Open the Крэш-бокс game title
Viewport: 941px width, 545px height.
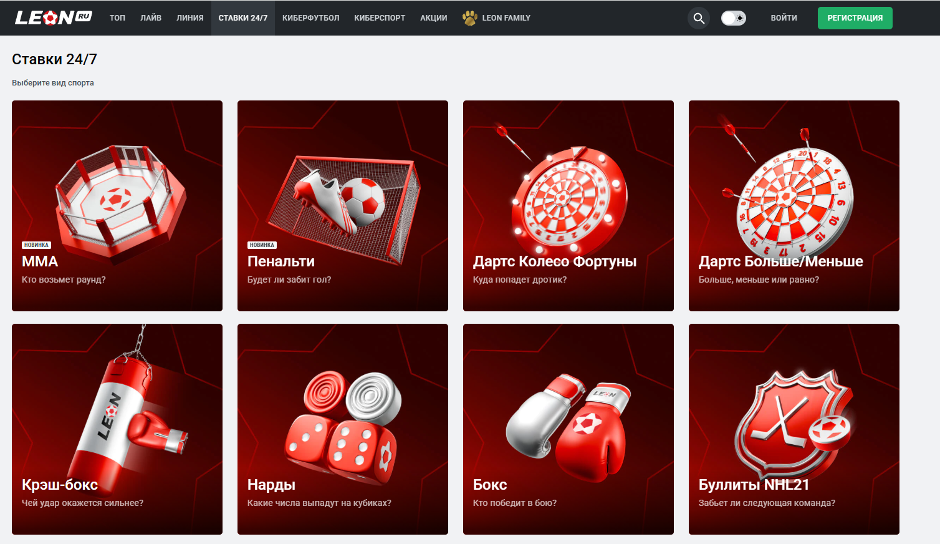pyautogui.click(x=60, y=485)
